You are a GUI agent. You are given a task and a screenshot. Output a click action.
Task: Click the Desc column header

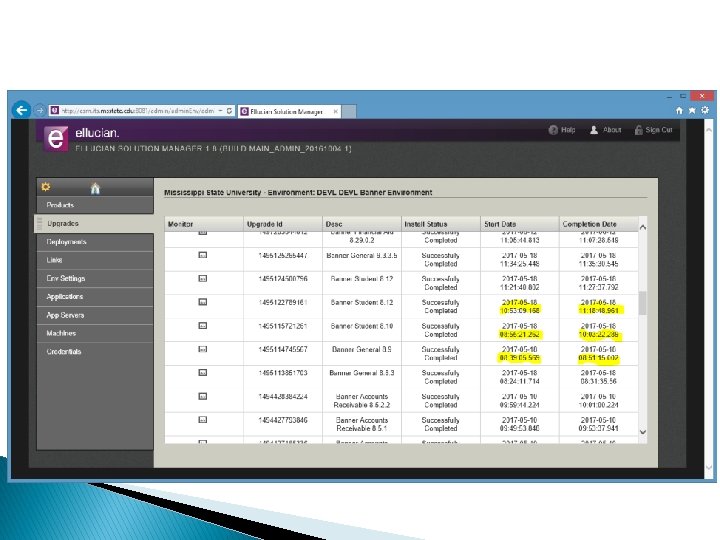pos(362,224)
